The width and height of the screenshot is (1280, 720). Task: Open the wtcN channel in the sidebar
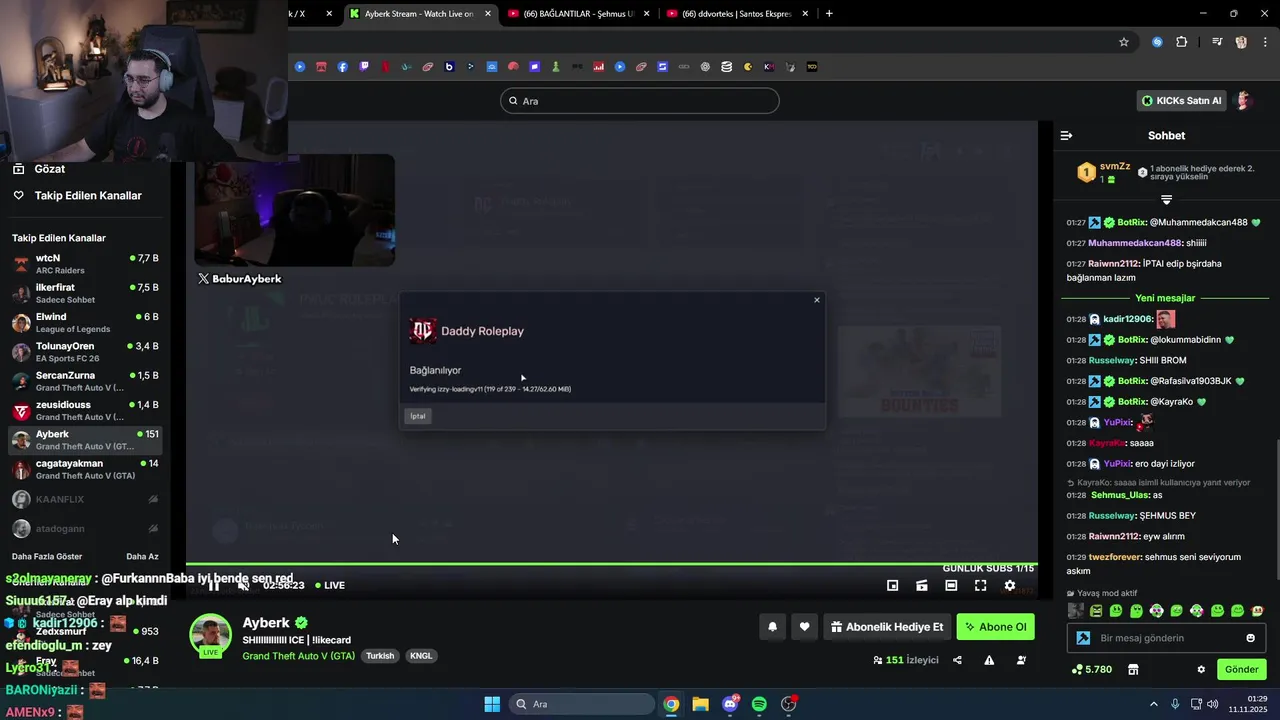(85, 264)
